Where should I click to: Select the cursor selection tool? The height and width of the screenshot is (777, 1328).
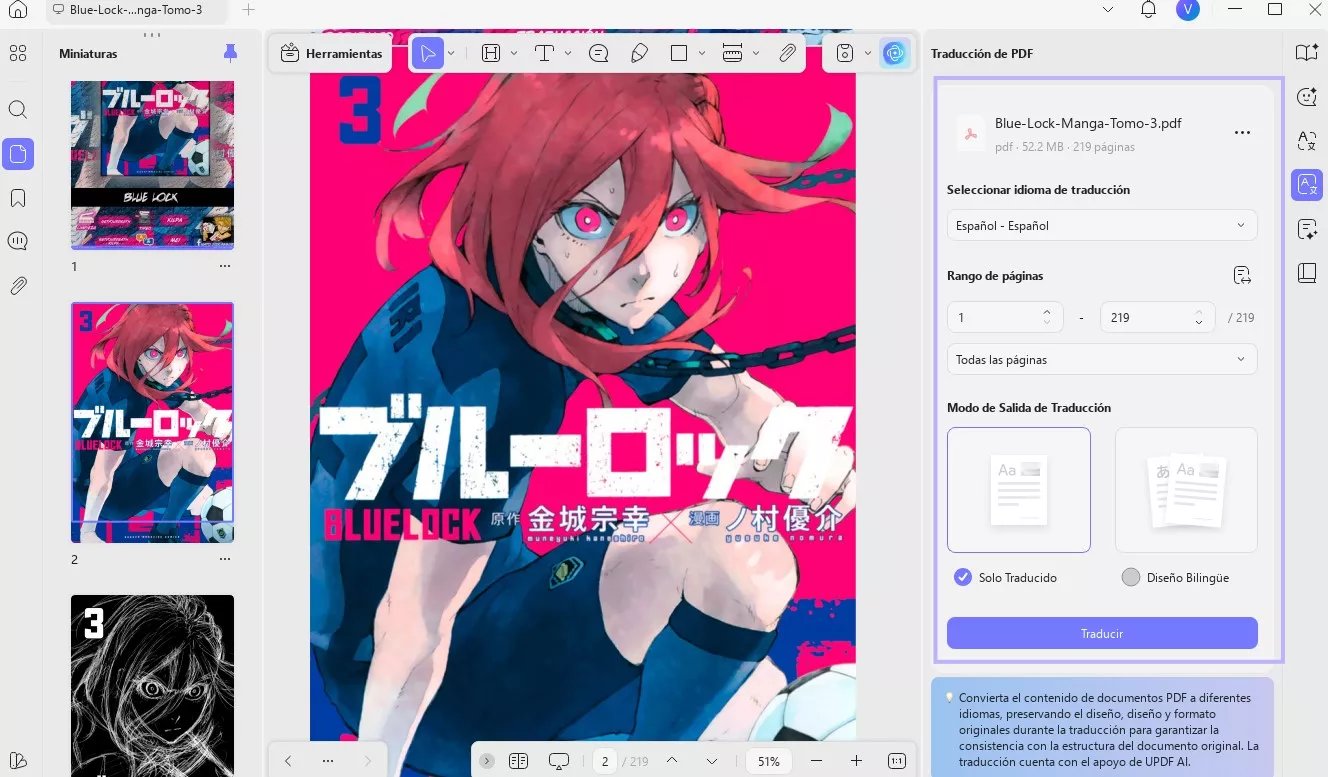coord(428,53)
